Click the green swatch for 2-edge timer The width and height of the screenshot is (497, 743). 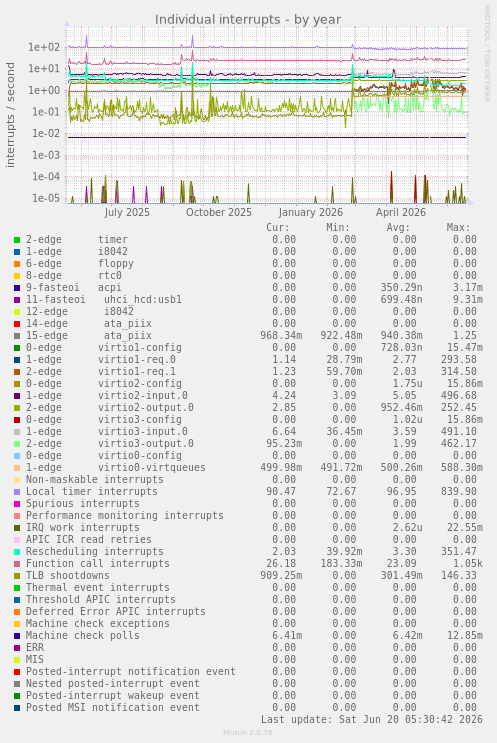click(17, 240)
